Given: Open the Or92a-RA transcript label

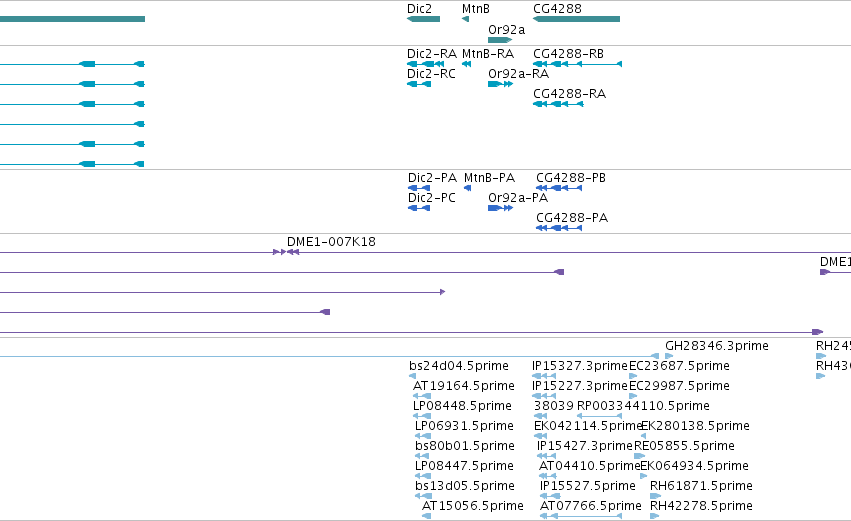Looking at the screenshot, I should [x=518, y=74].
